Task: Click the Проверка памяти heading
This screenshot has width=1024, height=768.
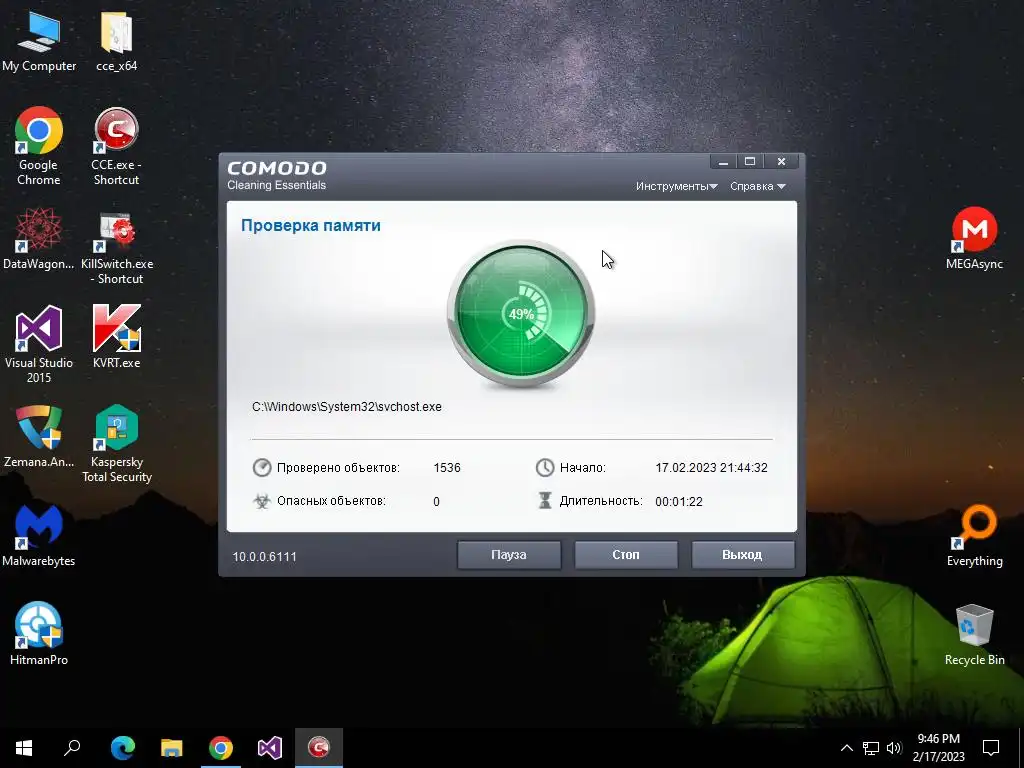Action: point(311,225)
